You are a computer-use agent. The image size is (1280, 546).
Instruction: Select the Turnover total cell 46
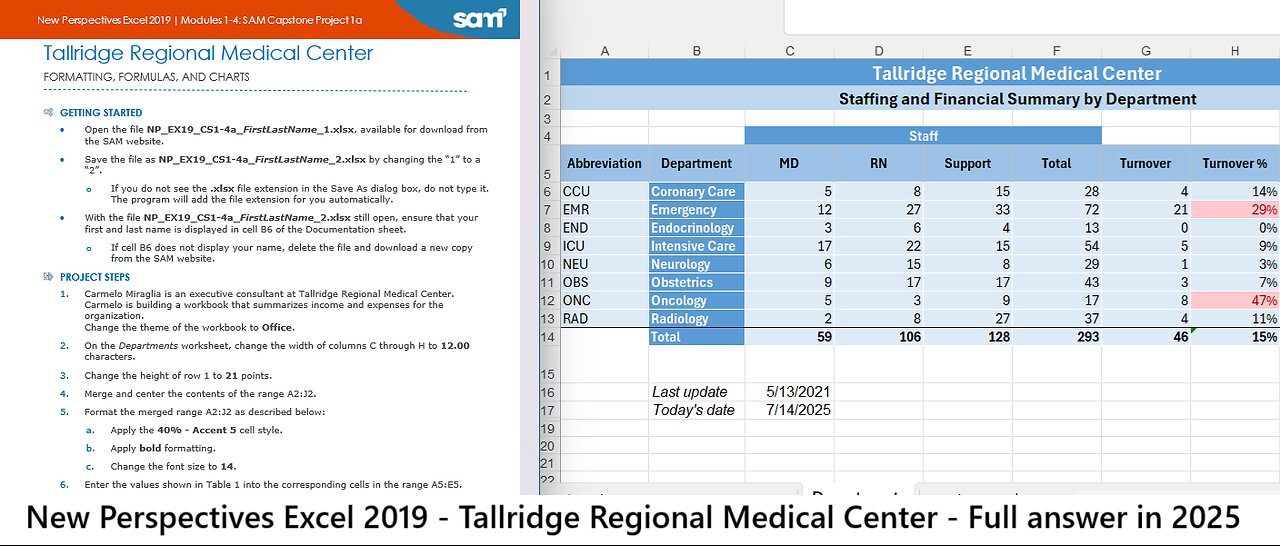1145,337
